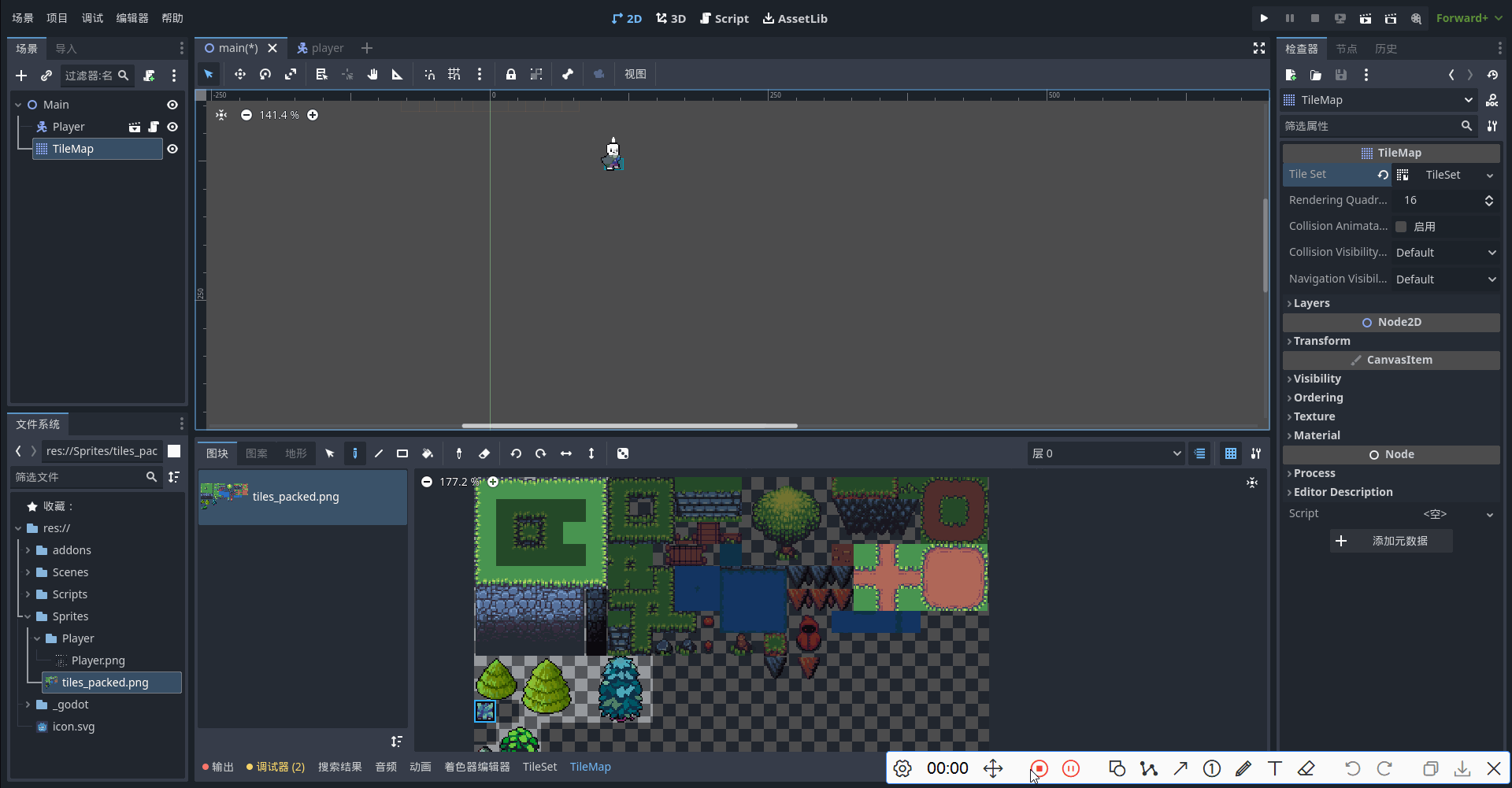Image resolution: width=1512 pixels, height=788 pixels.
Task: Choose the Bucket fill tile tool
Action: point(428,453)
